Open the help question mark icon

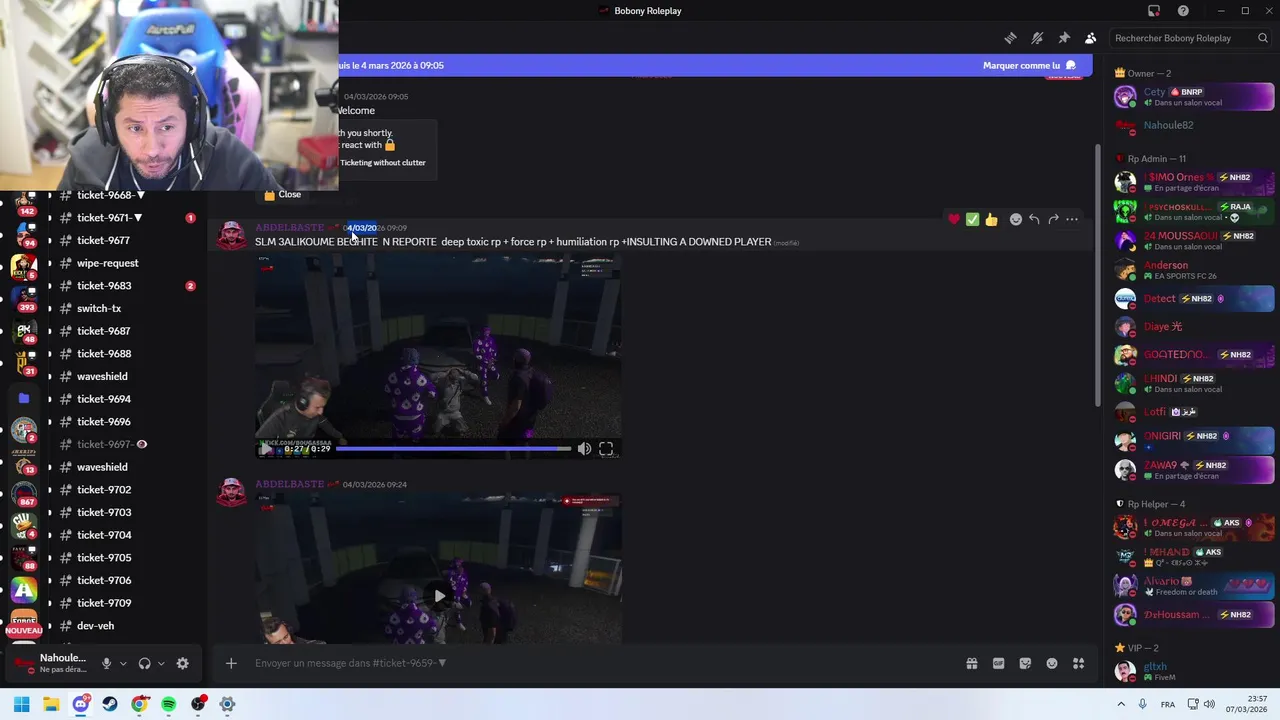[x=1183, y=11]
